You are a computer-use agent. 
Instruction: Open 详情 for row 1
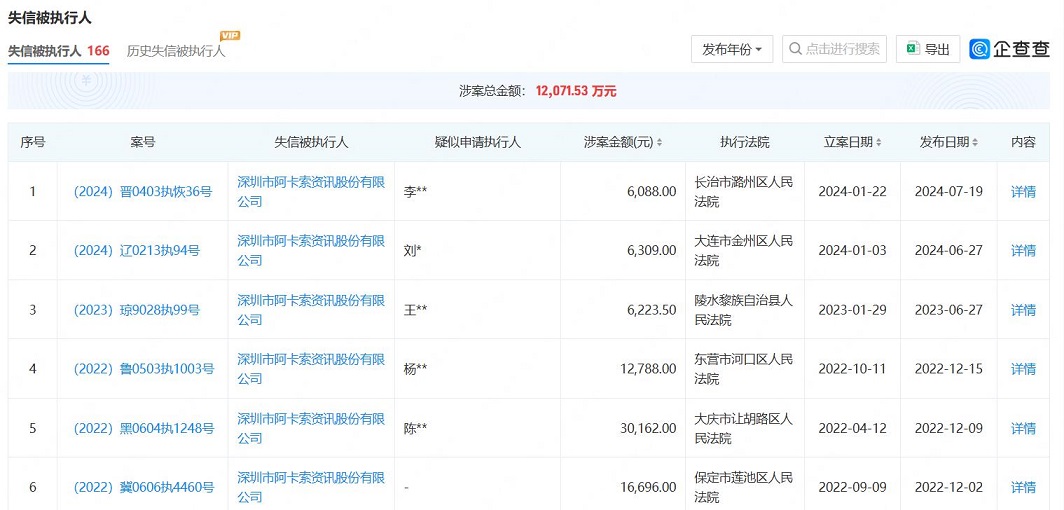1023,192
